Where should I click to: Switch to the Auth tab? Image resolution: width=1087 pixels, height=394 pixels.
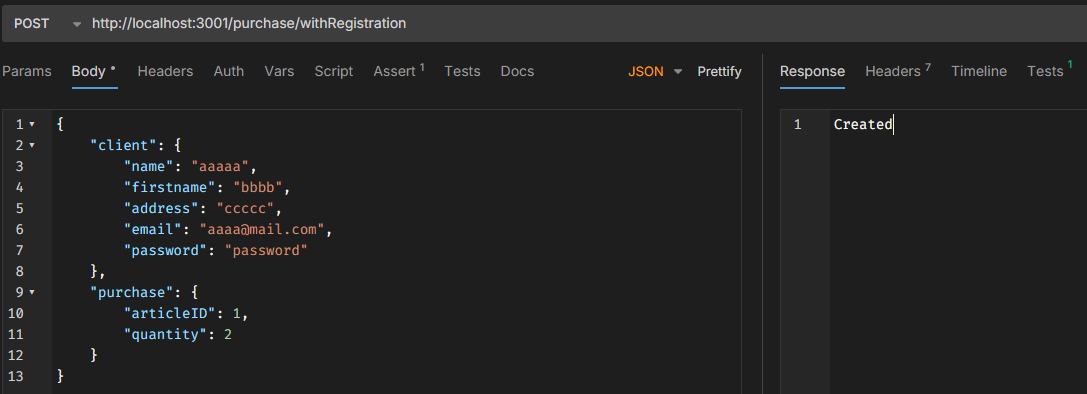(229, 71)
